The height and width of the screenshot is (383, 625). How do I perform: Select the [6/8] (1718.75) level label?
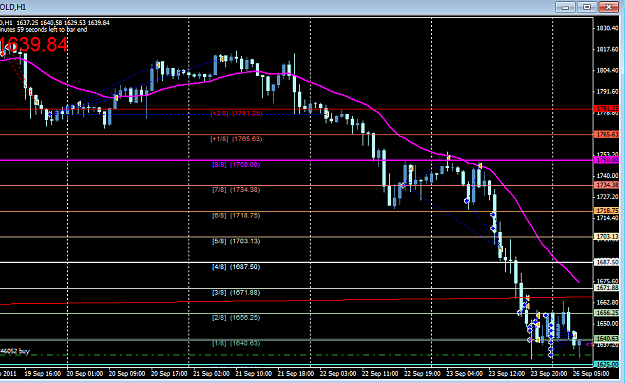(x=236, y=216)
